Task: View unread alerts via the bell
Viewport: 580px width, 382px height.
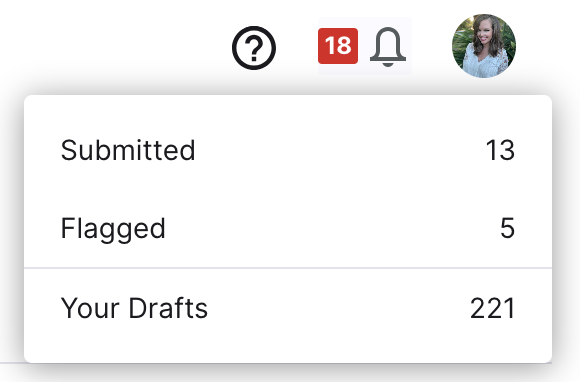Action: point(388,47)
